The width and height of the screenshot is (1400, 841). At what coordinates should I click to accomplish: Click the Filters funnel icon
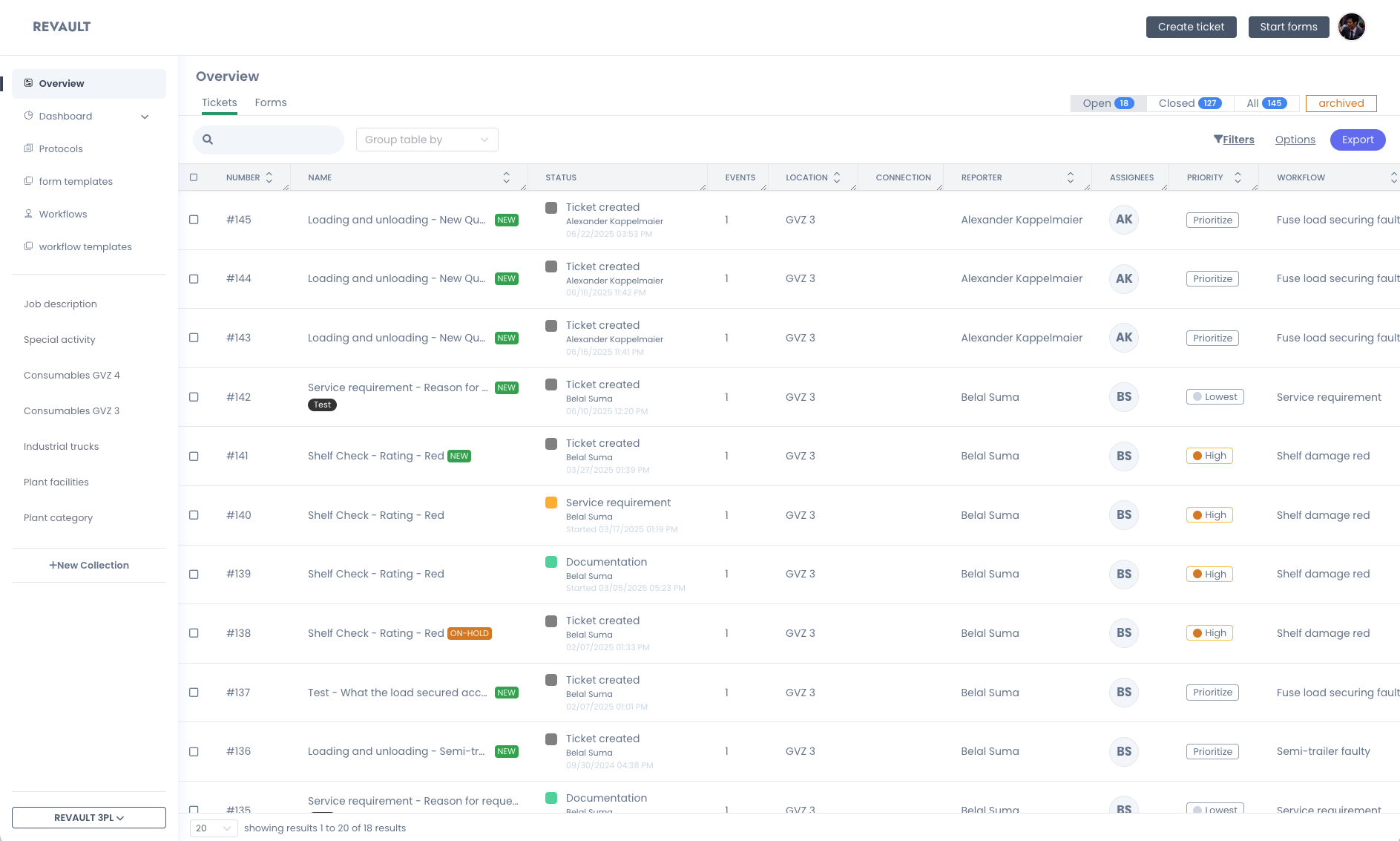pyautogui.click(x=1217, y=139)
